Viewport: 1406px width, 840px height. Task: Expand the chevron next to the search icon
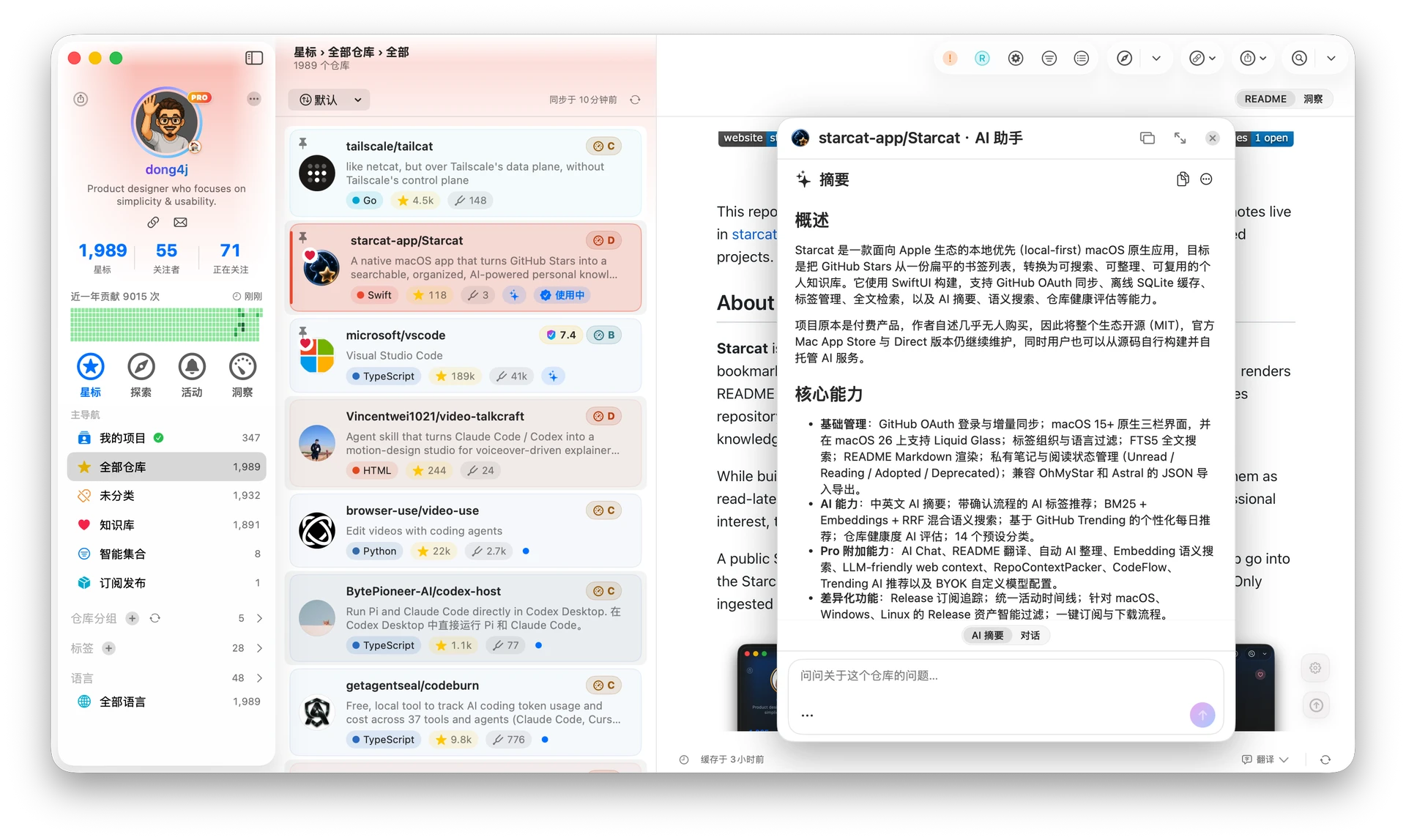pyautogui.click(x=1331, y=59)
